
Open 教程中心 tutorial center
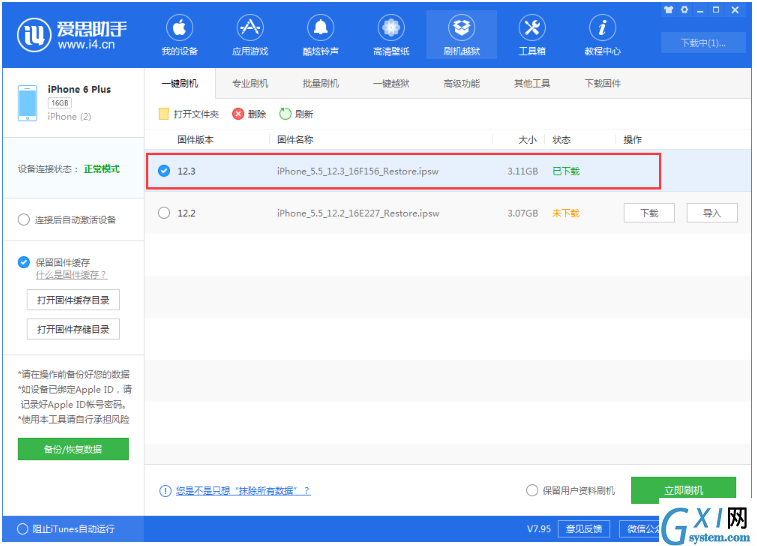point(603,35)
